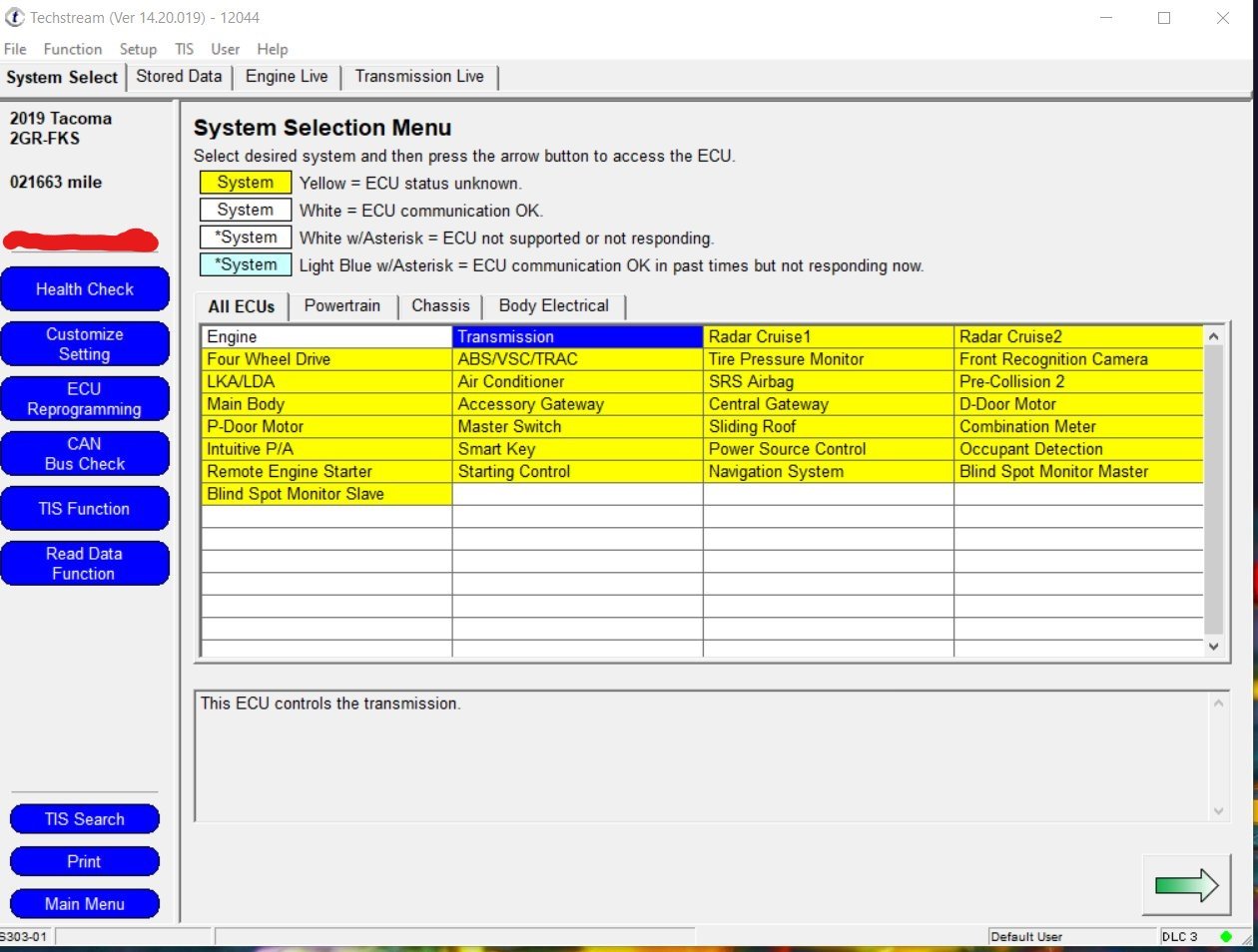Select the Intuitive P/A system
Screen dimensions: 1258x952
click(326, 449)
